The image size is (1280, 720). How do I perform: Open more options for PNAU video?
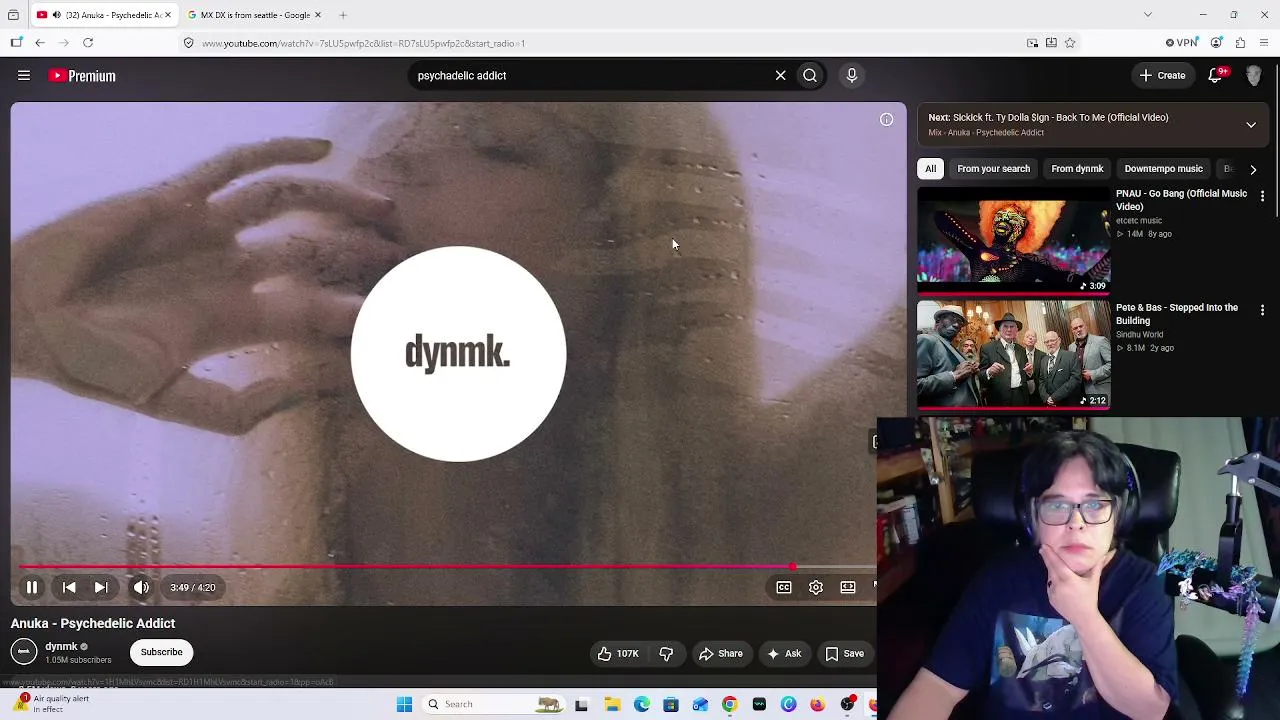(x=1262, y=197)
